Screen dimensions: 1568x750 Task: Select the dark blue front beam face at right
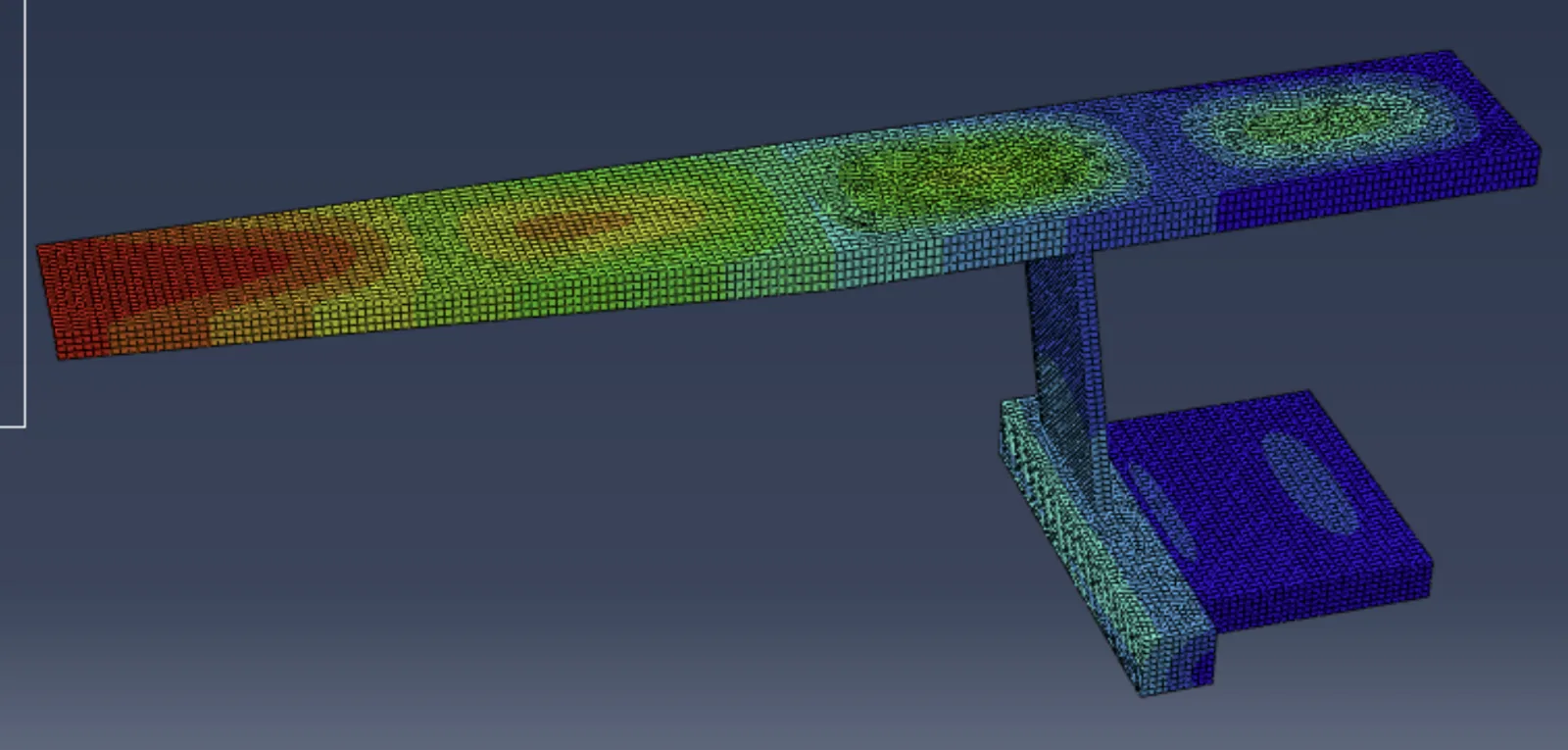click(x=1372, y=201)
